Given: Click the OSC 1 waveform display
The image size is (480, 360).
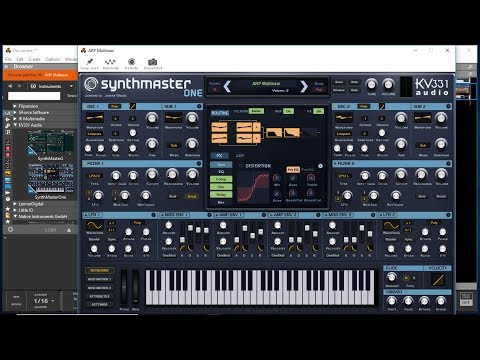Looking at the screenshot, I should [x=95, y=118].
